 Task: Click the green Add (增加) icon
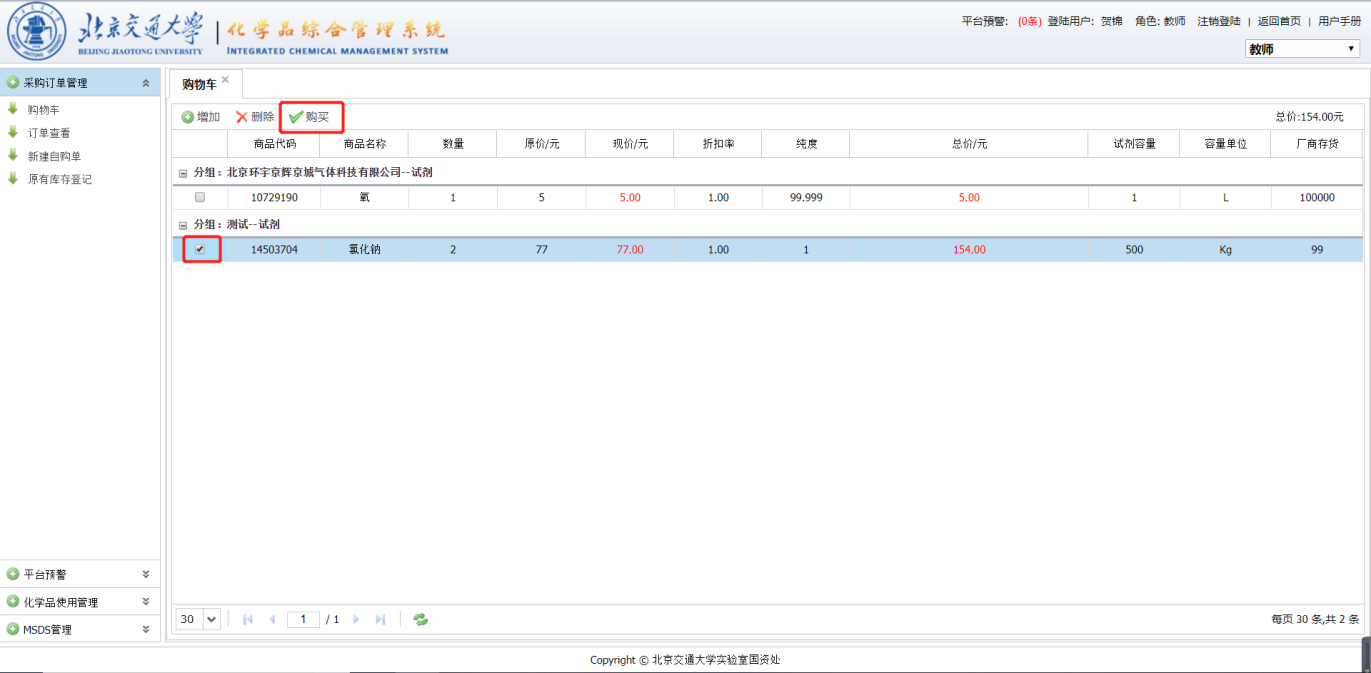click(188, 117)
